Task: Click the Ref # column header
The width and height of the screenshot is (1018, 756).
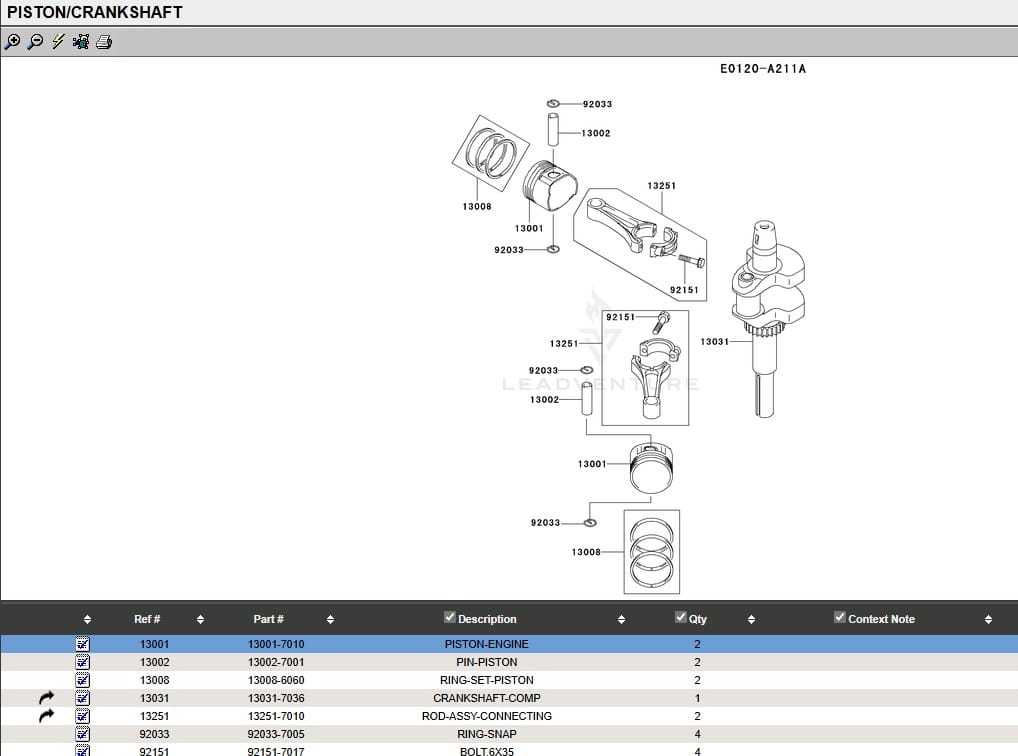Action: pos(147,619)
